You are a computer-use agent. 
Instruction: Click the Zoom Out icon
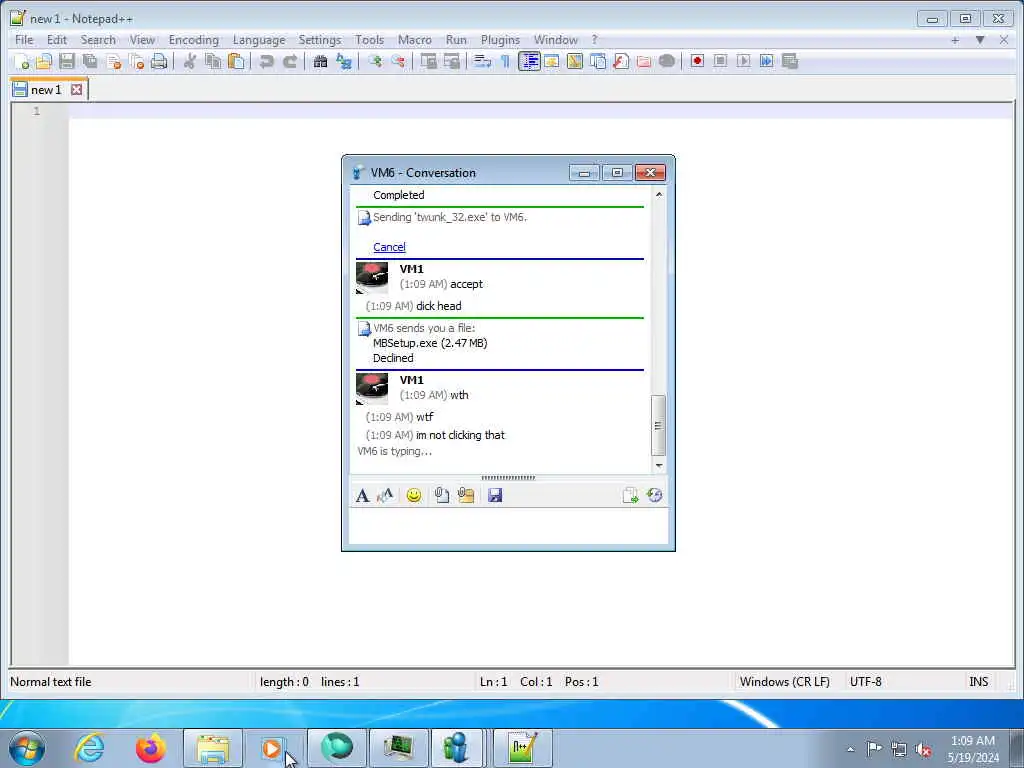(x=398, y=61)
